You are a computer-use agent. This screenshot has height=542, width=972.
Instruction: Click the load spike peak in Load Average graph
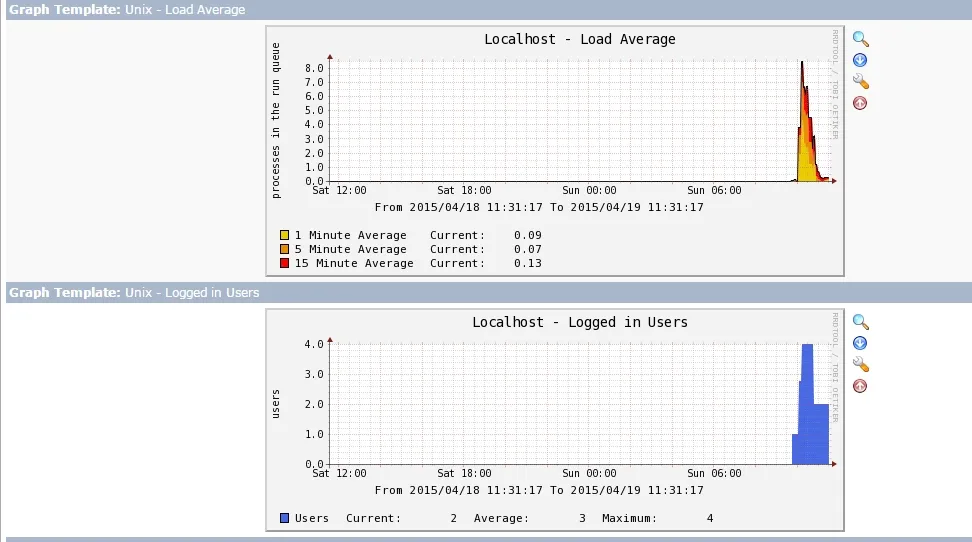(802, 65)
